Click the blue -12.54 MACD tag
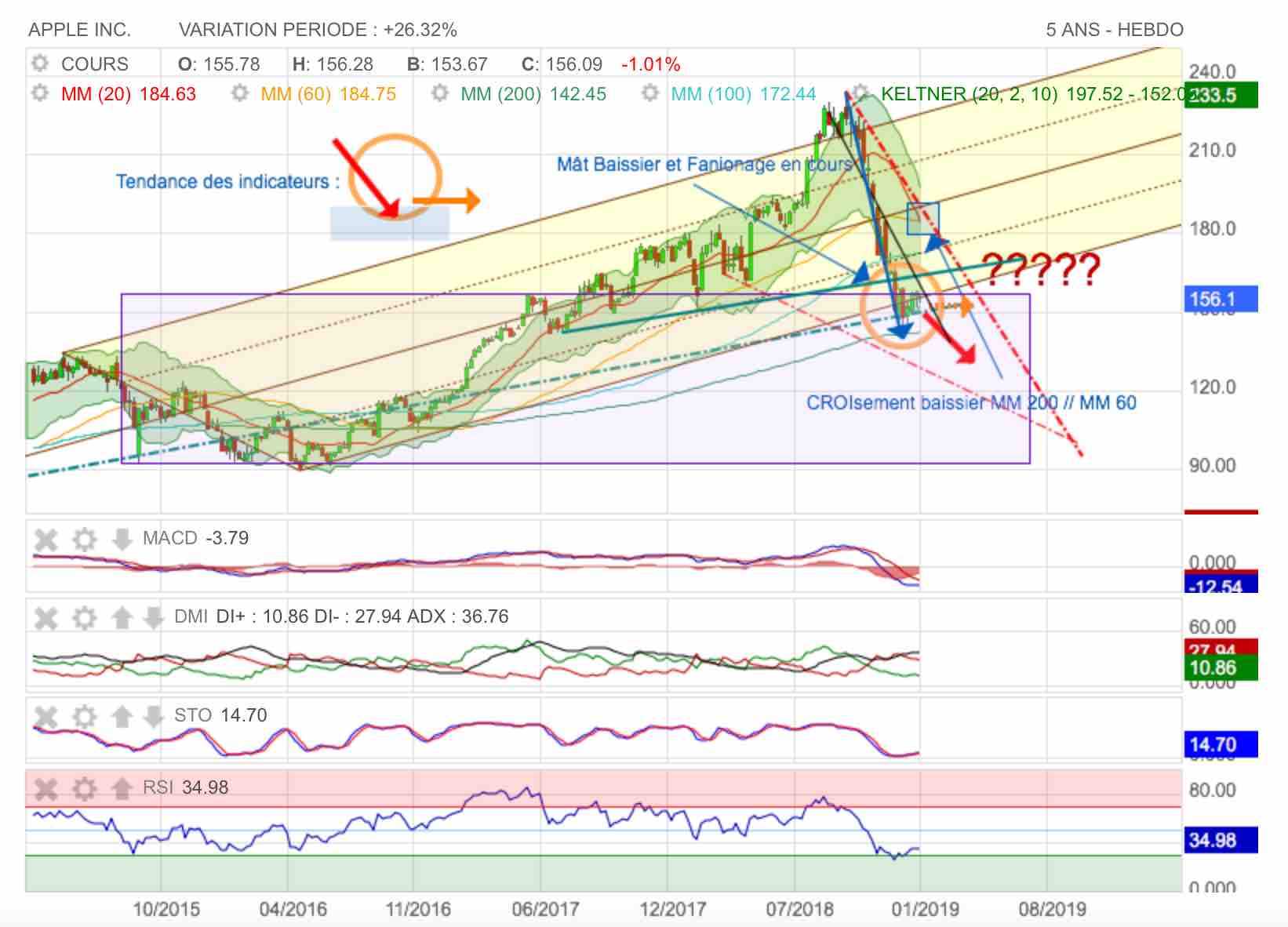This screenshot has width=1288, height=927. coord(1221,585)
